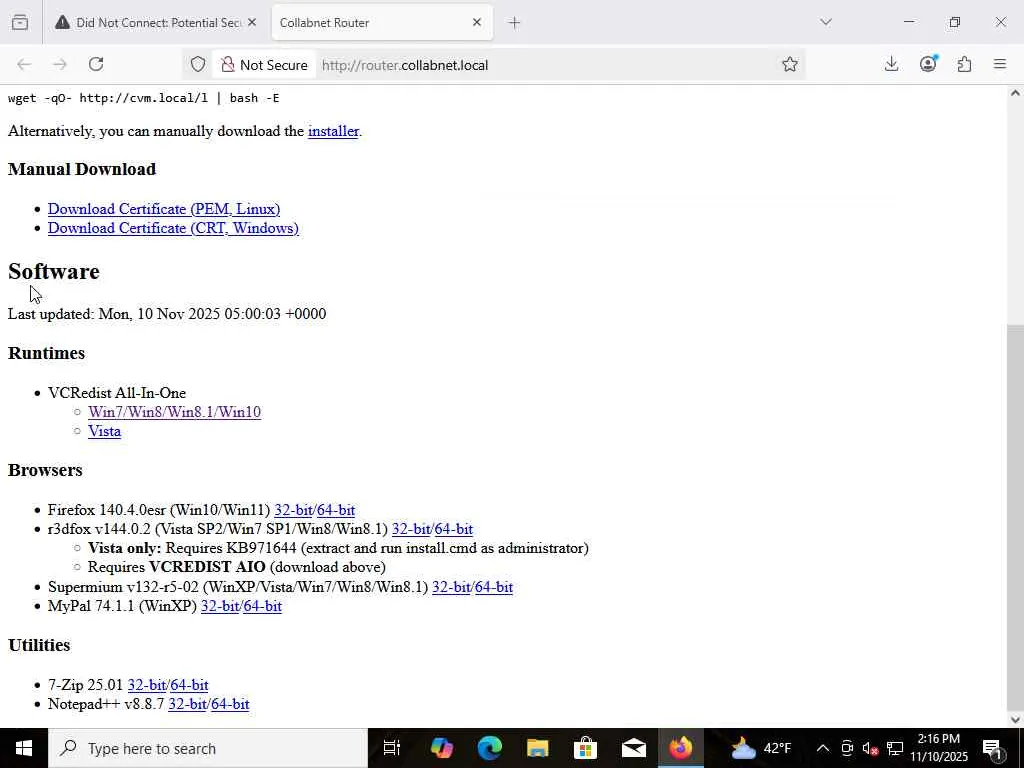This screenshot has width=1024, height=768.
Task: Download Firefox 140.4.0esr 64-bit
Action: point(336,510)
